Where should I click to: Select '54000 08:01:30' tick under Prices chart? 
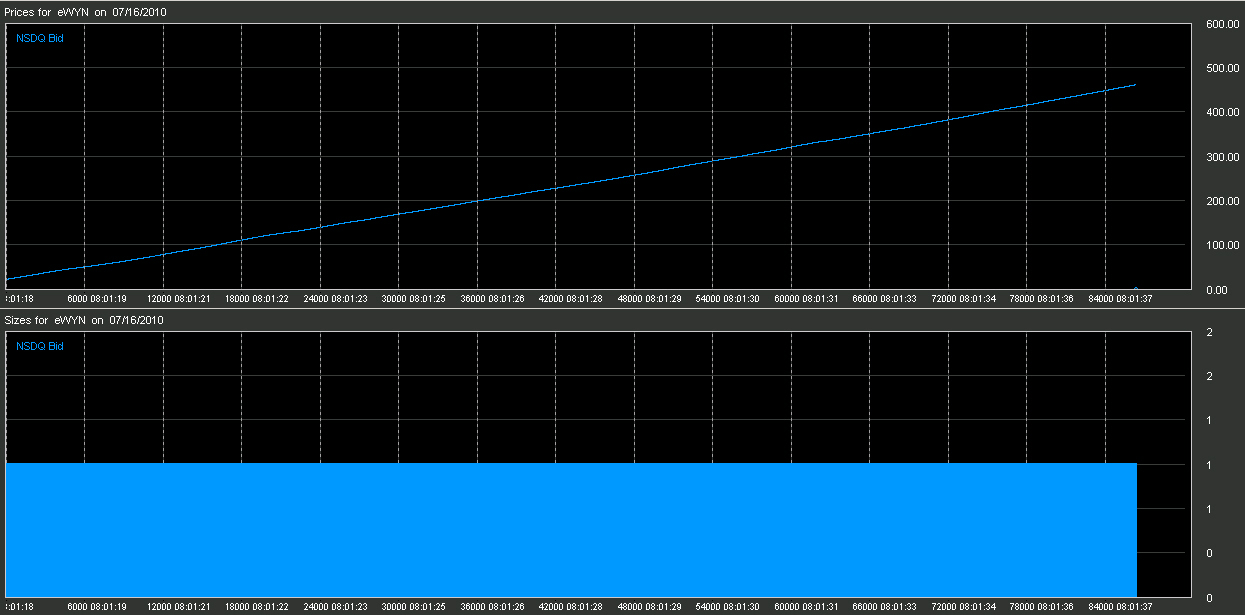pyautogui.click(x=728, y=299)
